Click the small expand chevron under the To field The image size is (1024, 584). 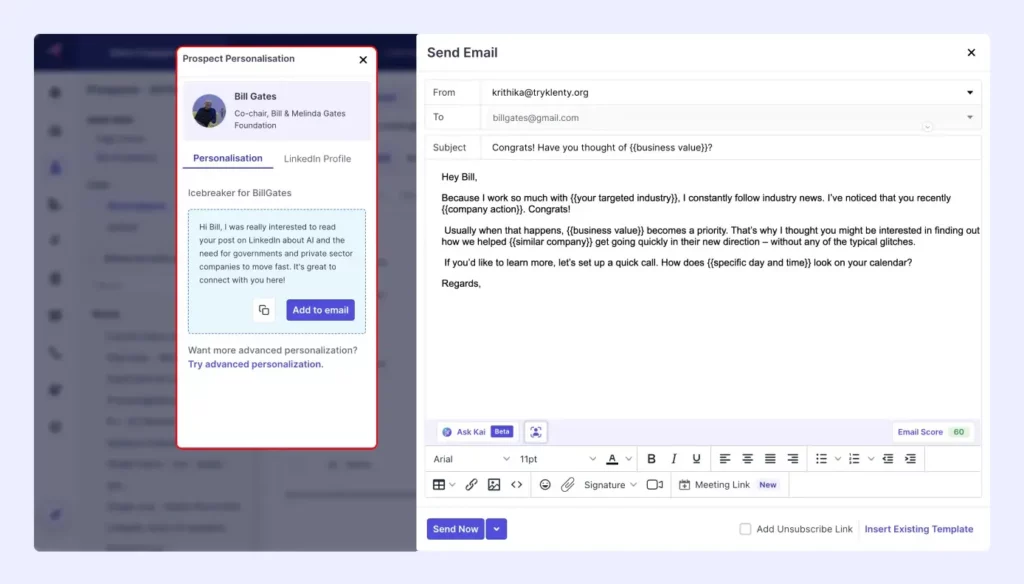pos(927,127)
